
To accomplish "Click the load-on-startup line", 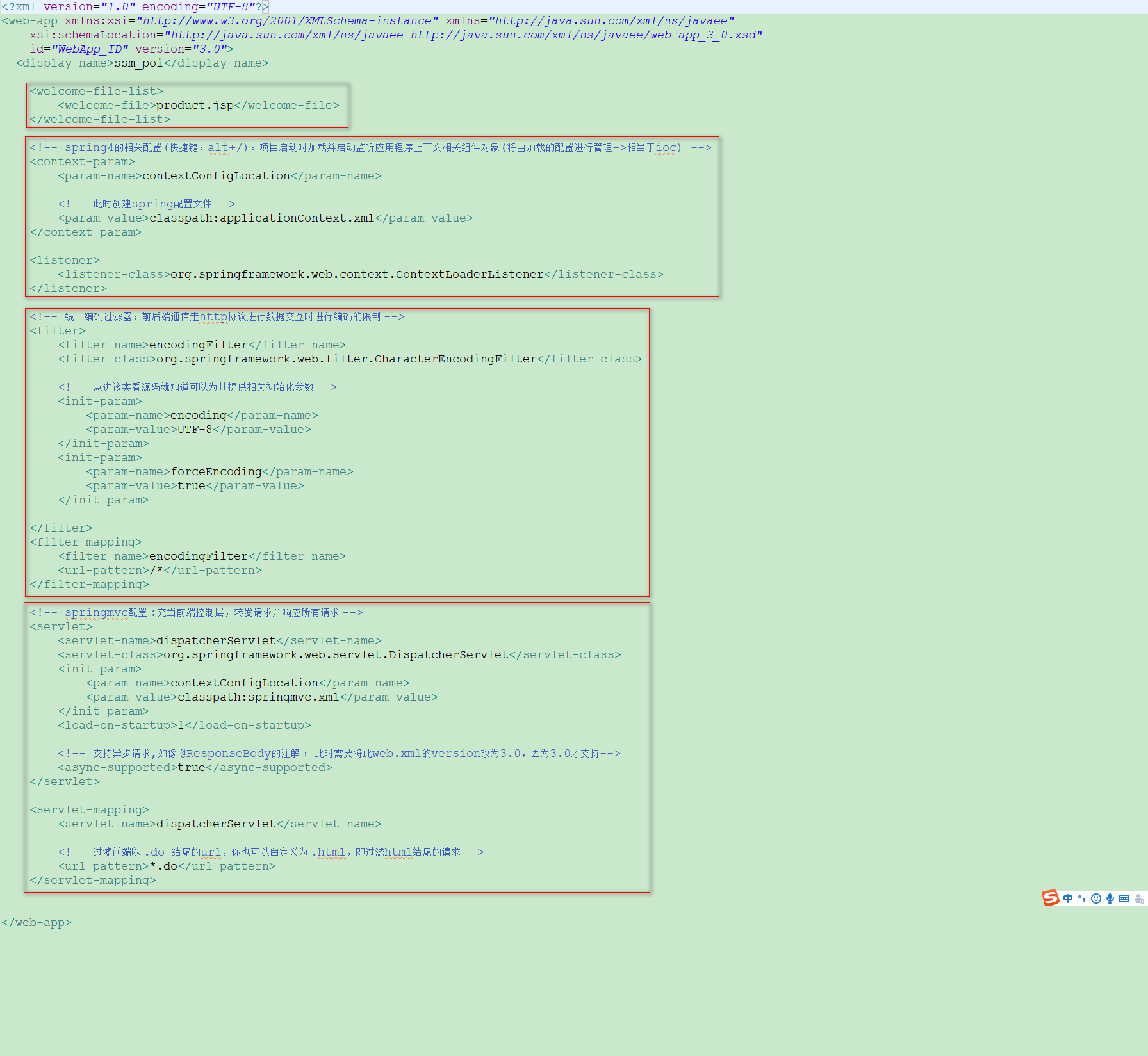I will tap(184, 726).
